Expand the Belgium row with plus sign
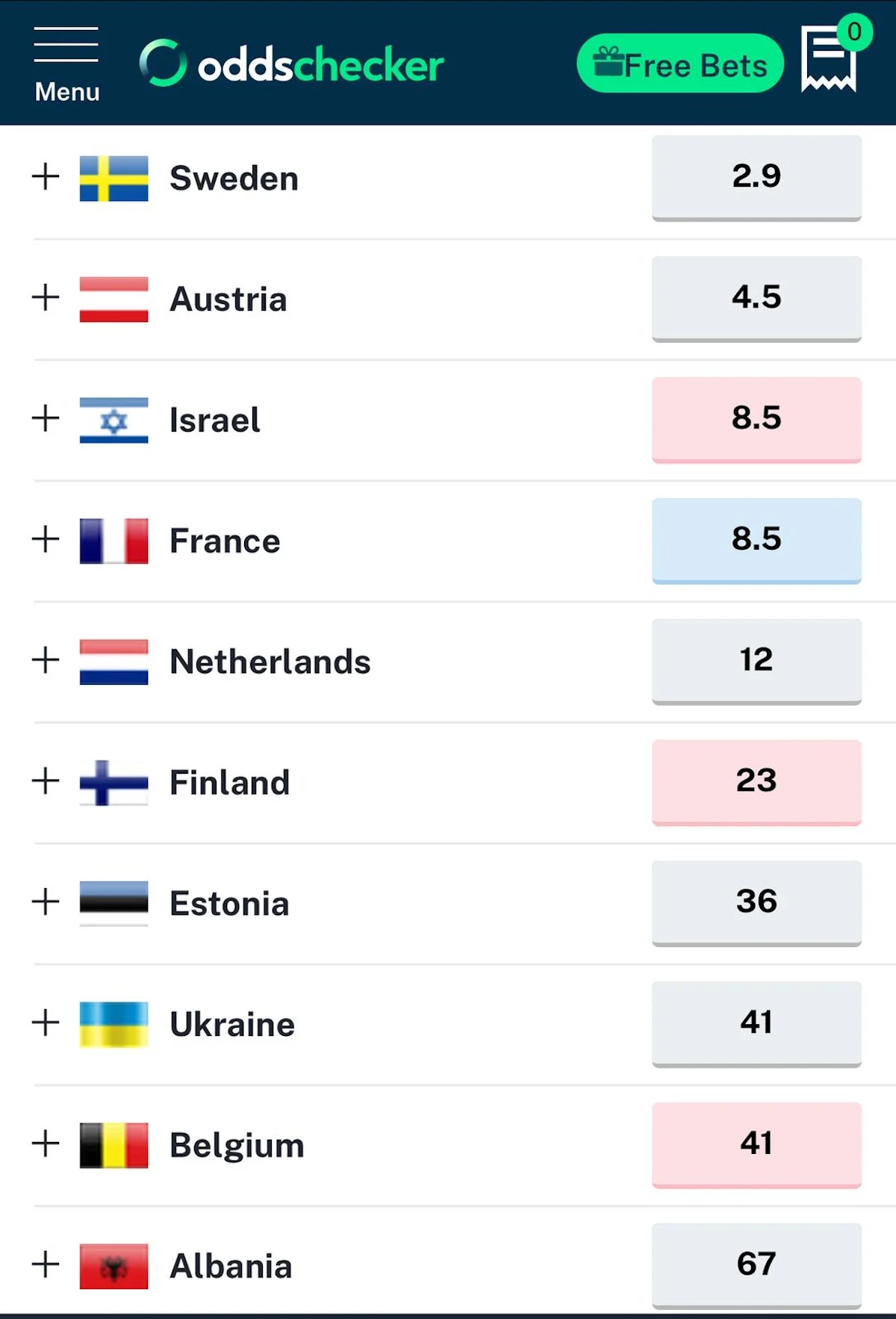The image size is (896, 1319). tap(46, 1143)
